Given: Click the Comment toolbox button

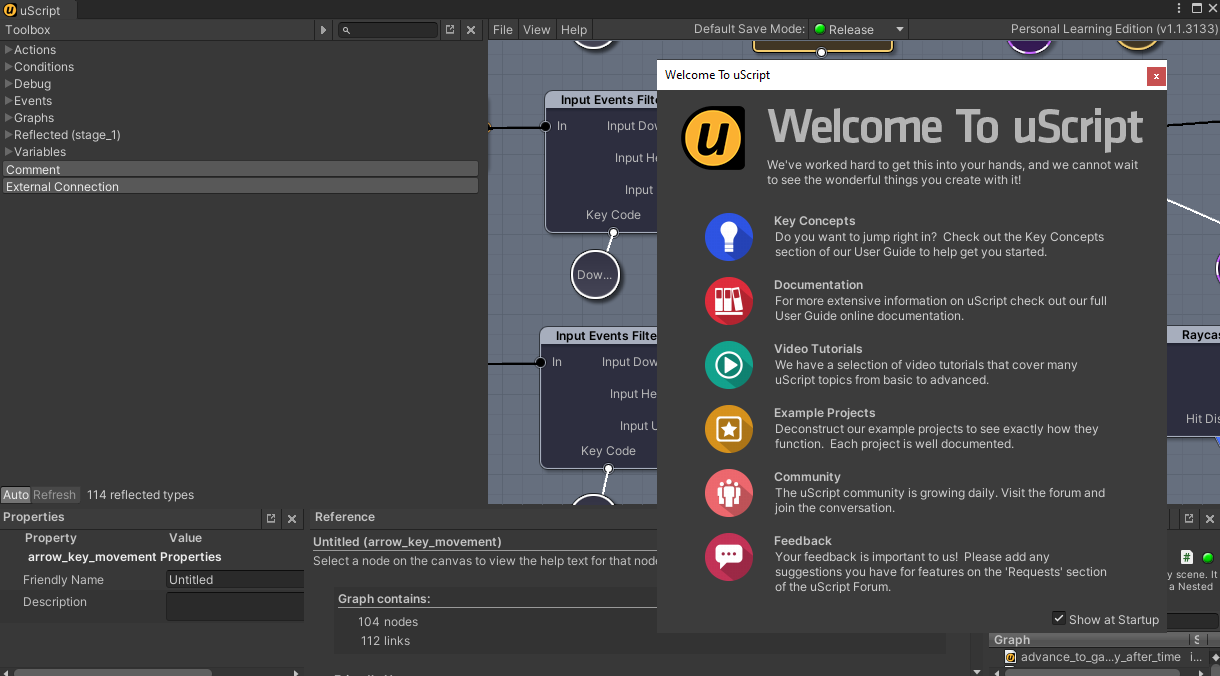Looking at the screenshot, I should pyautogui.click(x=240, y=170).
